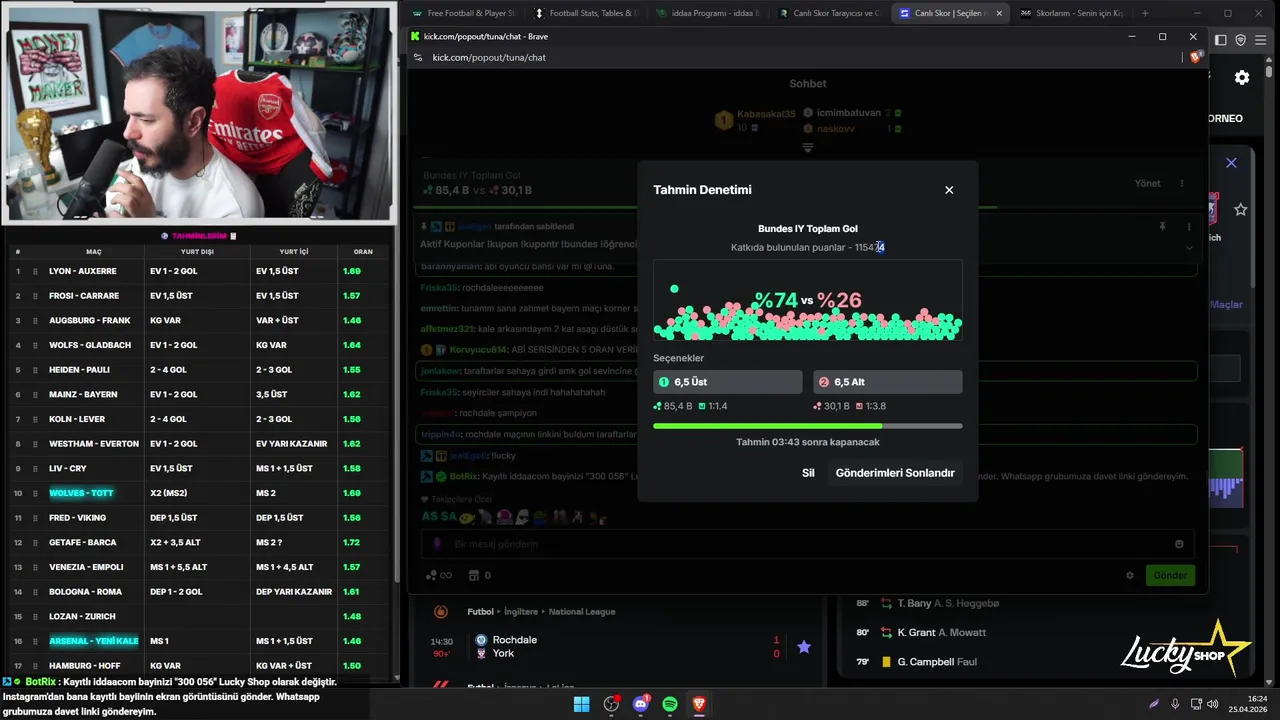Click Yönet in the prediction banner
The width and height of the screenshot is (1280, 720).
click(x=1147, y=183)
